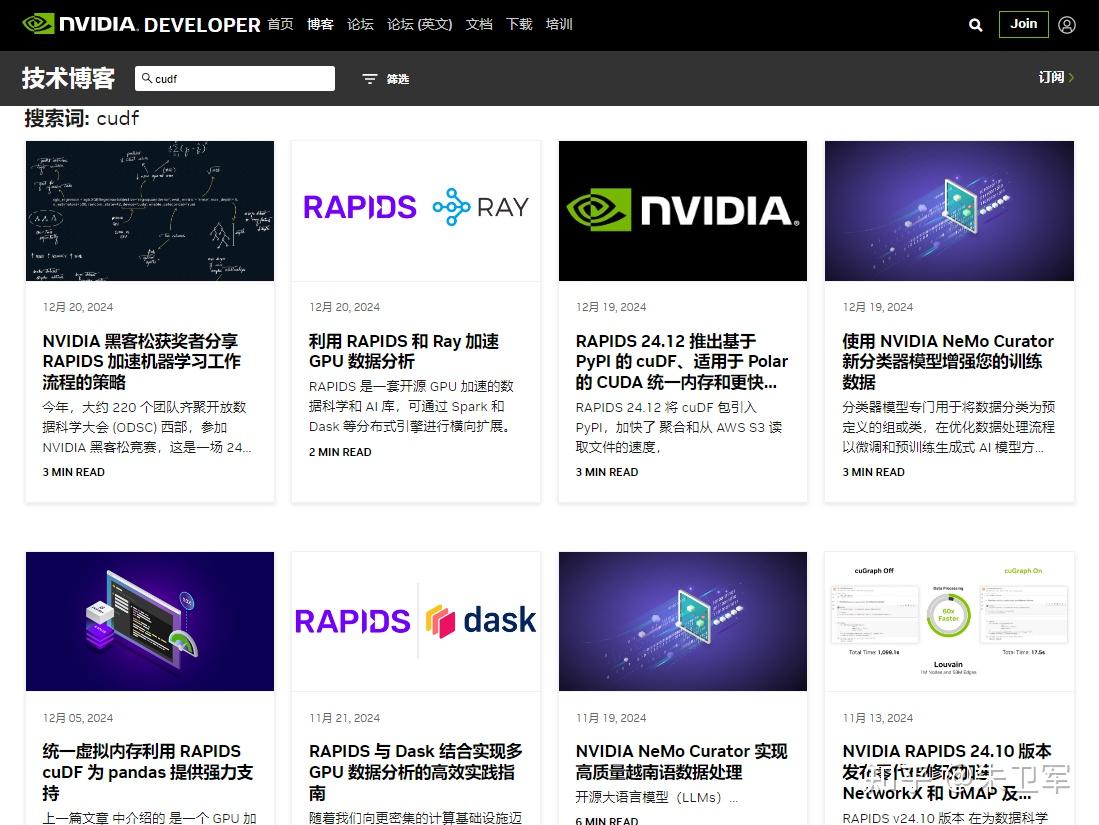Click the RAPIDS logo in the Ray article thumbnail
Viewport: 1099px width, 825px height.
360,207
